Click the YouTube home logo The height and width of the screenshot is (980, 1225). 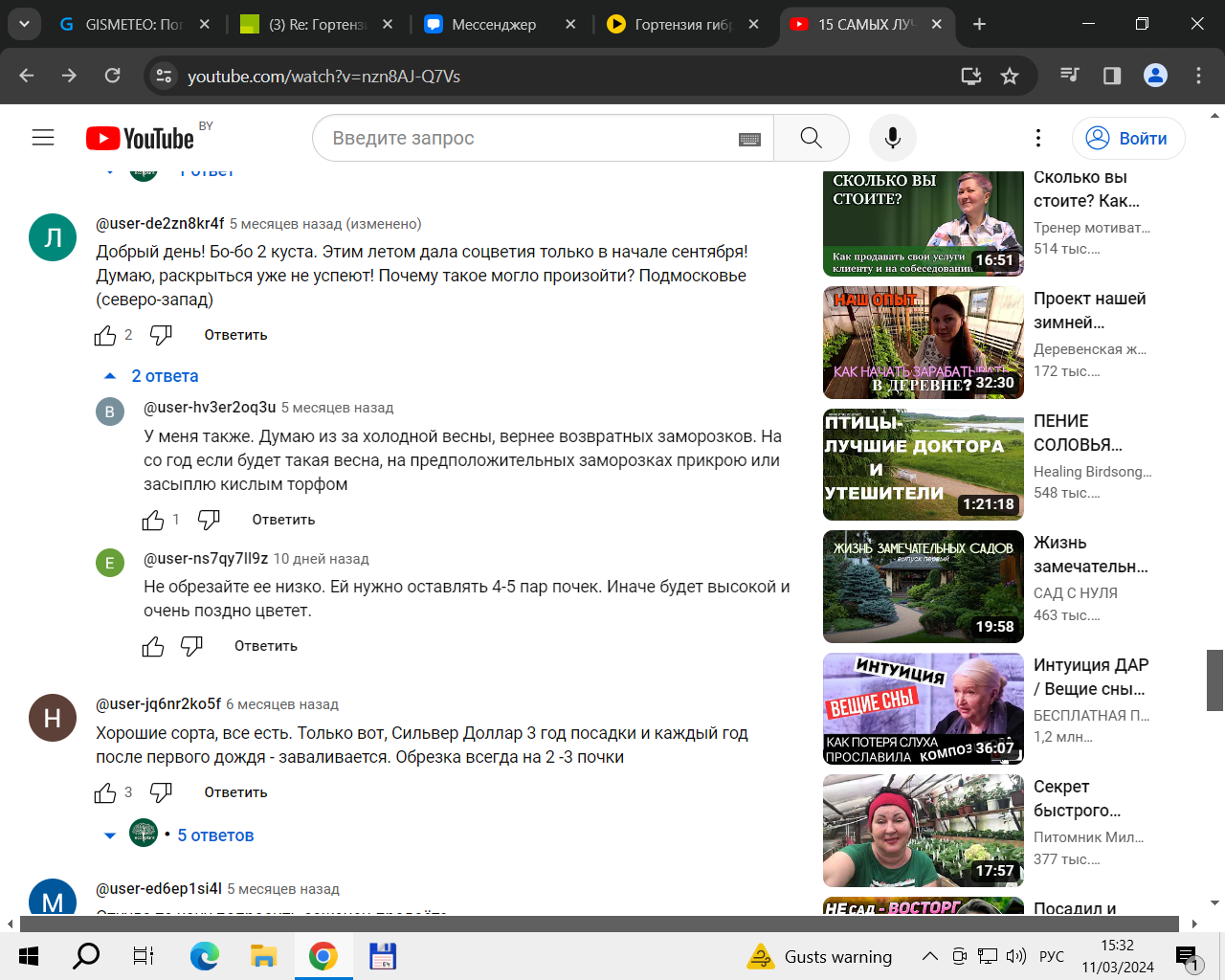(x=140, y=139)
